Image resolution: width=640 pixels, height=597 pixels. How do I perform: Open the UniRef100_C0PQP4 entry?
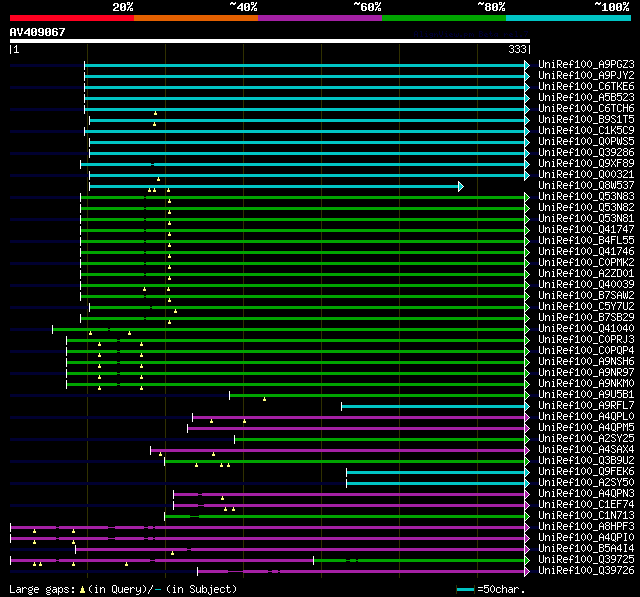tap(586, 351)
